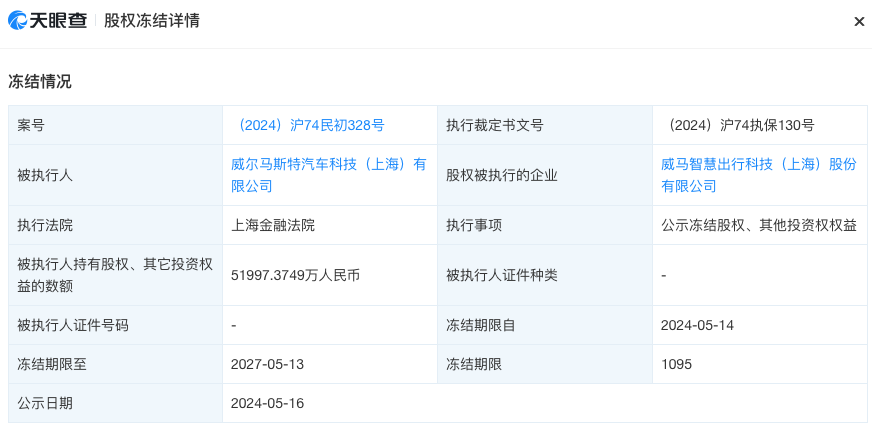Image resolution: width=872 pixels, height=428 pixels.
Task: Select amount 51997.3749万人民币
Action: point(295,275)
